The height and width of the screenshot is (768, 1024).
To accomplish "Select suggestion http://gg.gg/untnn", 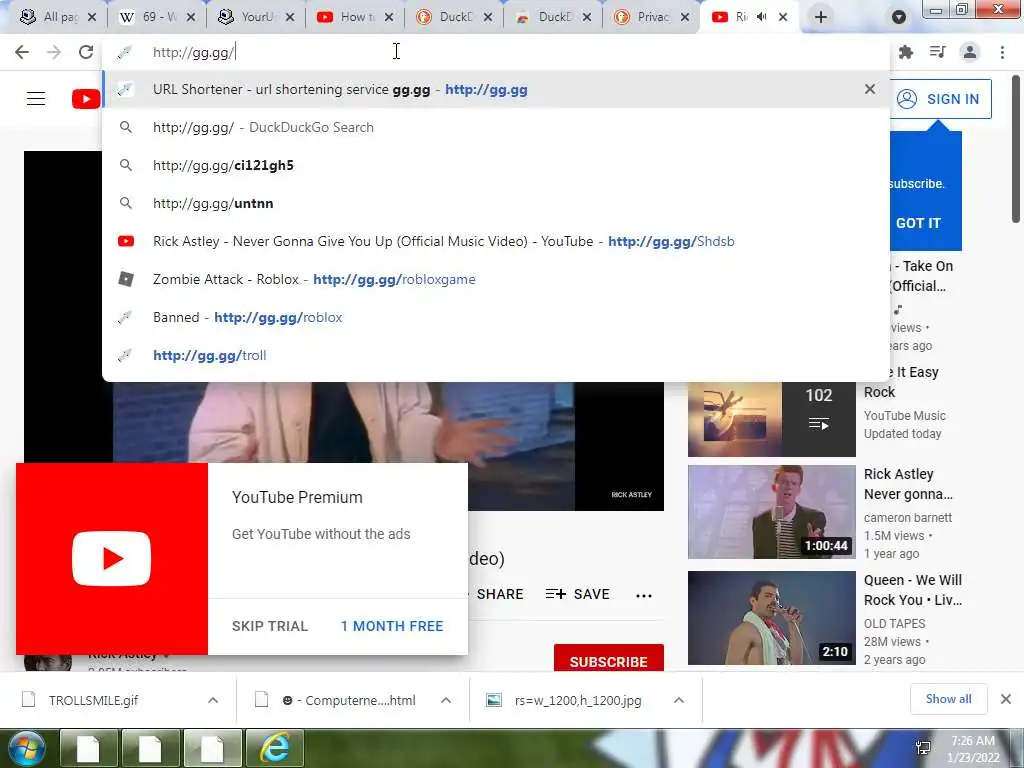I will (496, 203).
